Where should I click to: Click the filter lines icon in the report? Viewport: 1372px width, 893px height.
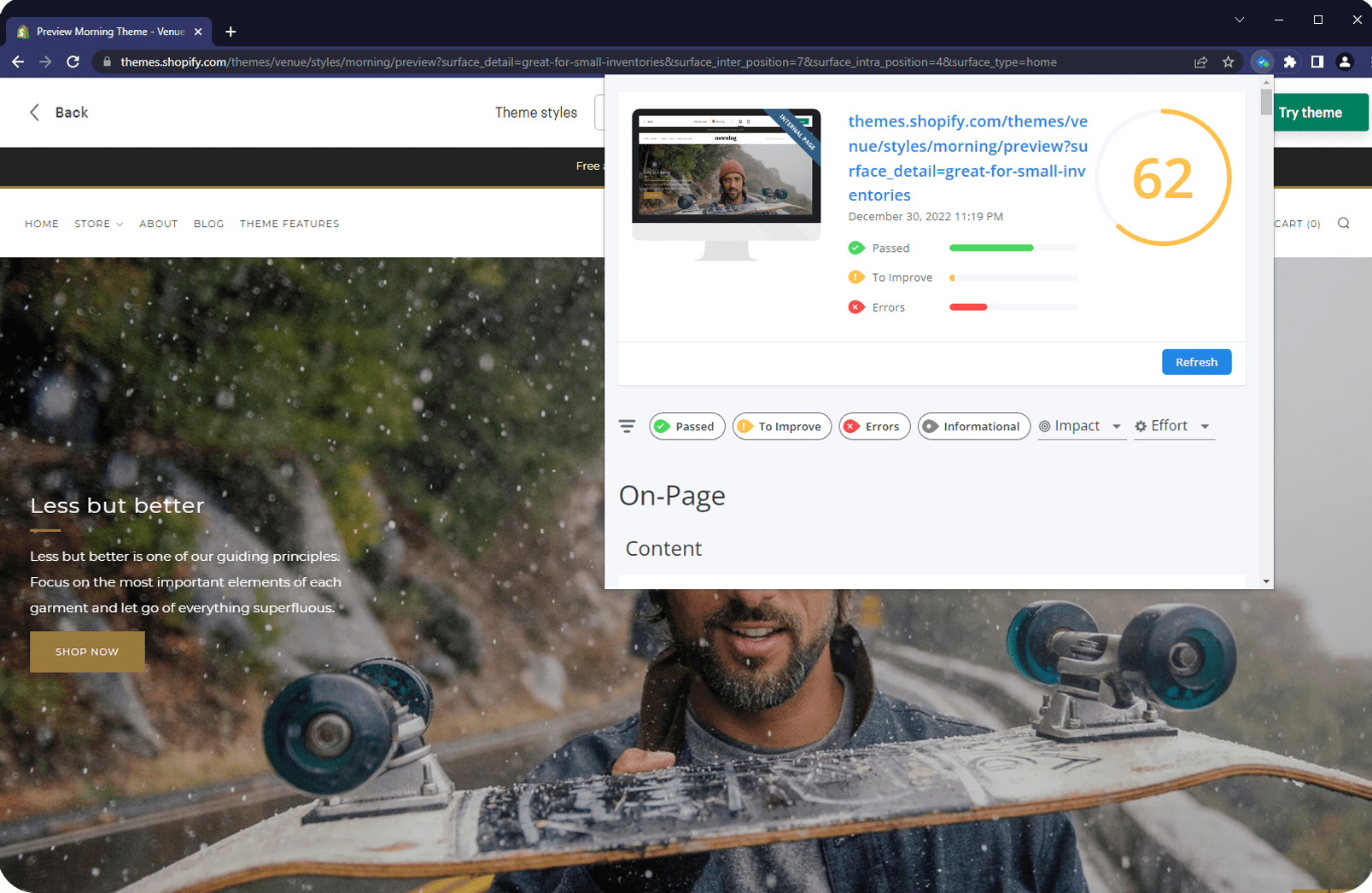[628, 426]
